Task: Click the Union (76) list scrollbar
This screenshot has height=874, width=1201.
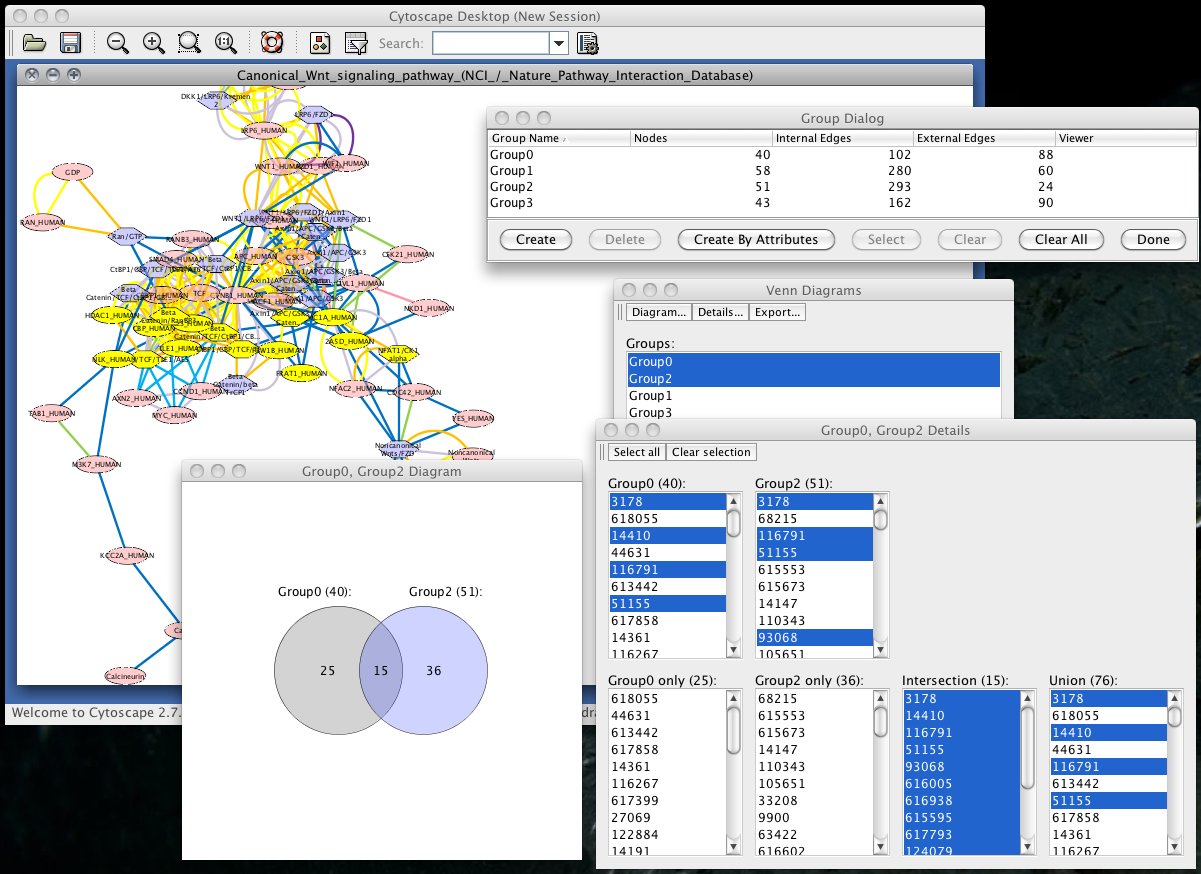Action: point(1174,772)
